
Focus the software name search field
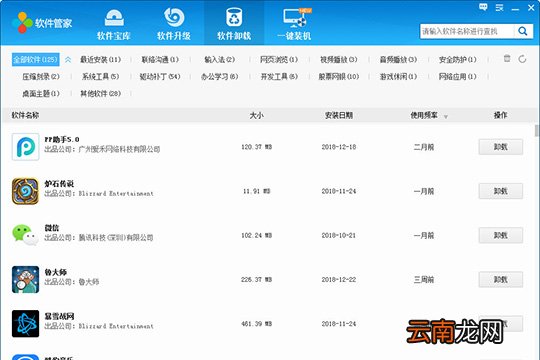click(467, 31)
